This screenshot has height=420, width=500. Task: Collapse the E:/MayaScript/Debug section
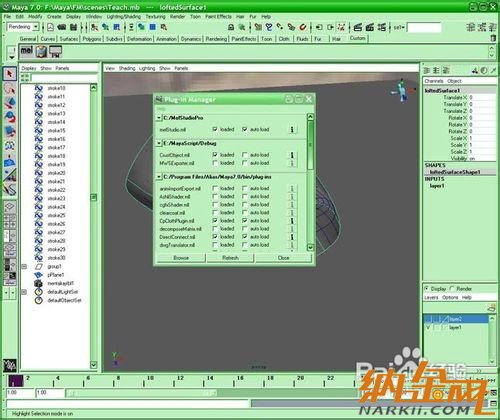(x=159, y=143)
